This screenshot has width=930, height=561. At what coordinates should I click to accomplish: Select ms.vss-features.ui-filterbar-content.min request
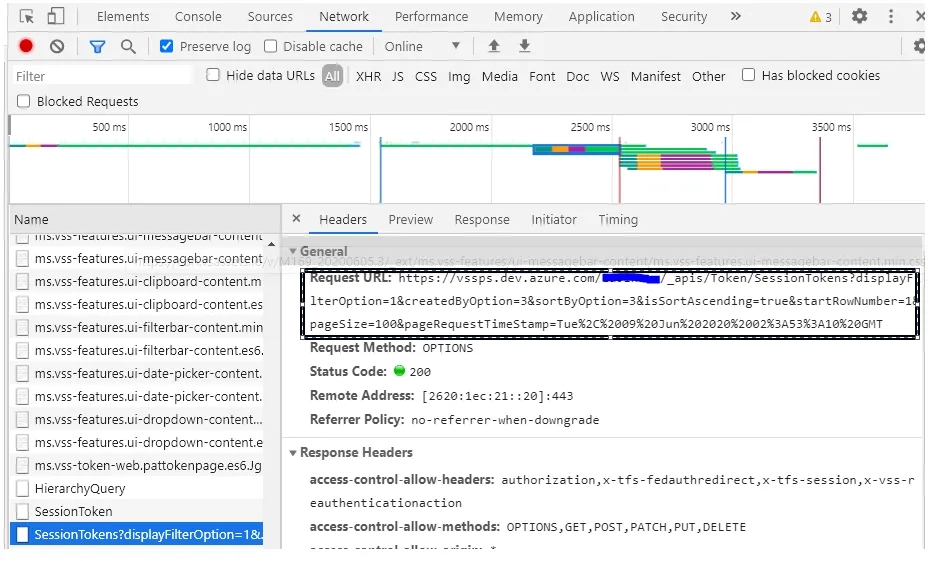point(136,327)
